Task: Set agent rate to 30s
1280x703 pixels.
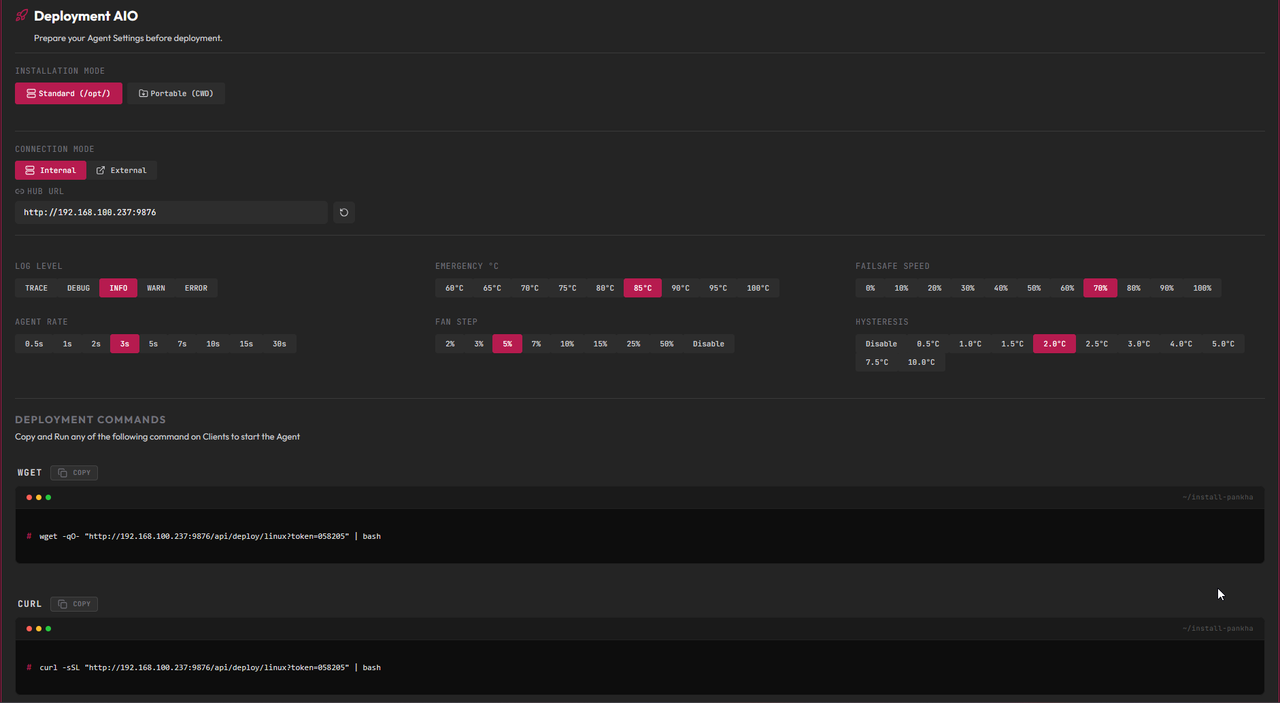Action: tap(279, 344)
